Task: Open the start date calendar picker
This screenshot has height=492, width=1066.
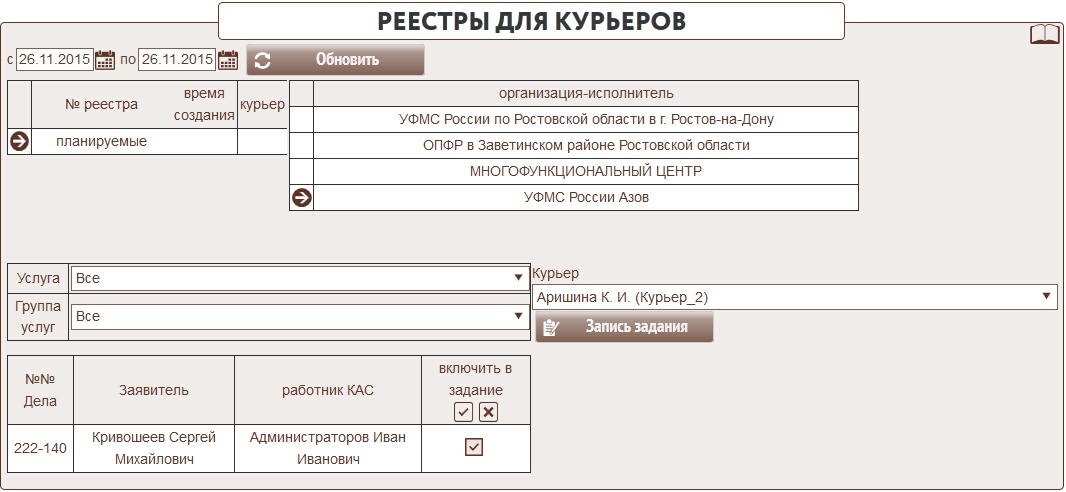Action: click(106, 60)
